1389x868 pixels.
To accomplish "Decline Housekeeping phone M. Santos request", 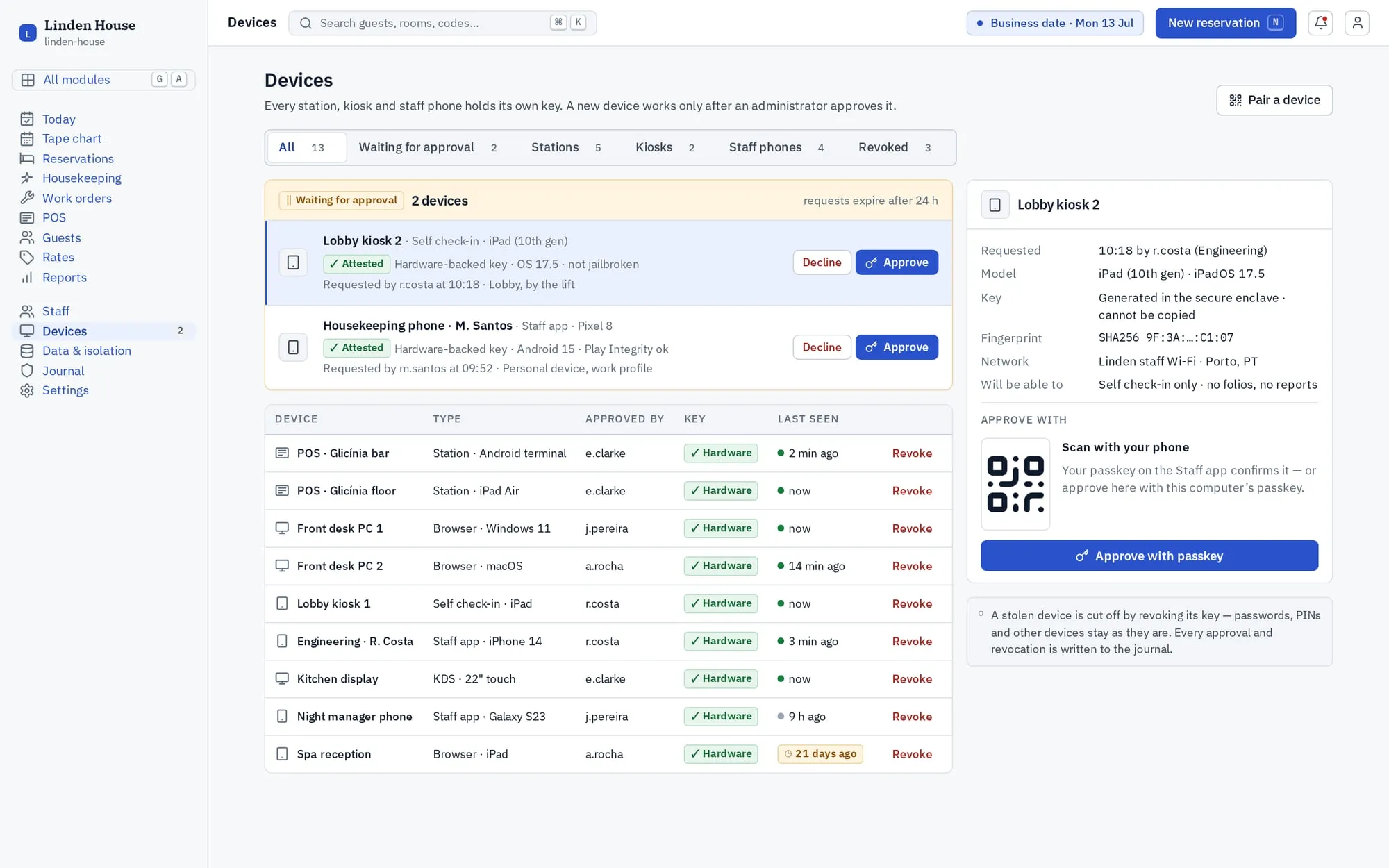I will click(x=822, y=347).
